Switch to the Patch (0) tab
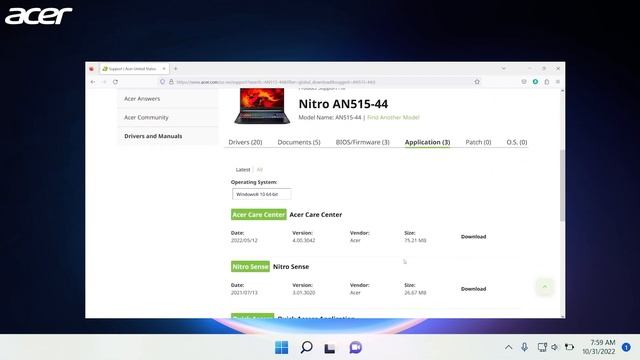Screen dimensions: 640x360 click(x=478, y=142)
